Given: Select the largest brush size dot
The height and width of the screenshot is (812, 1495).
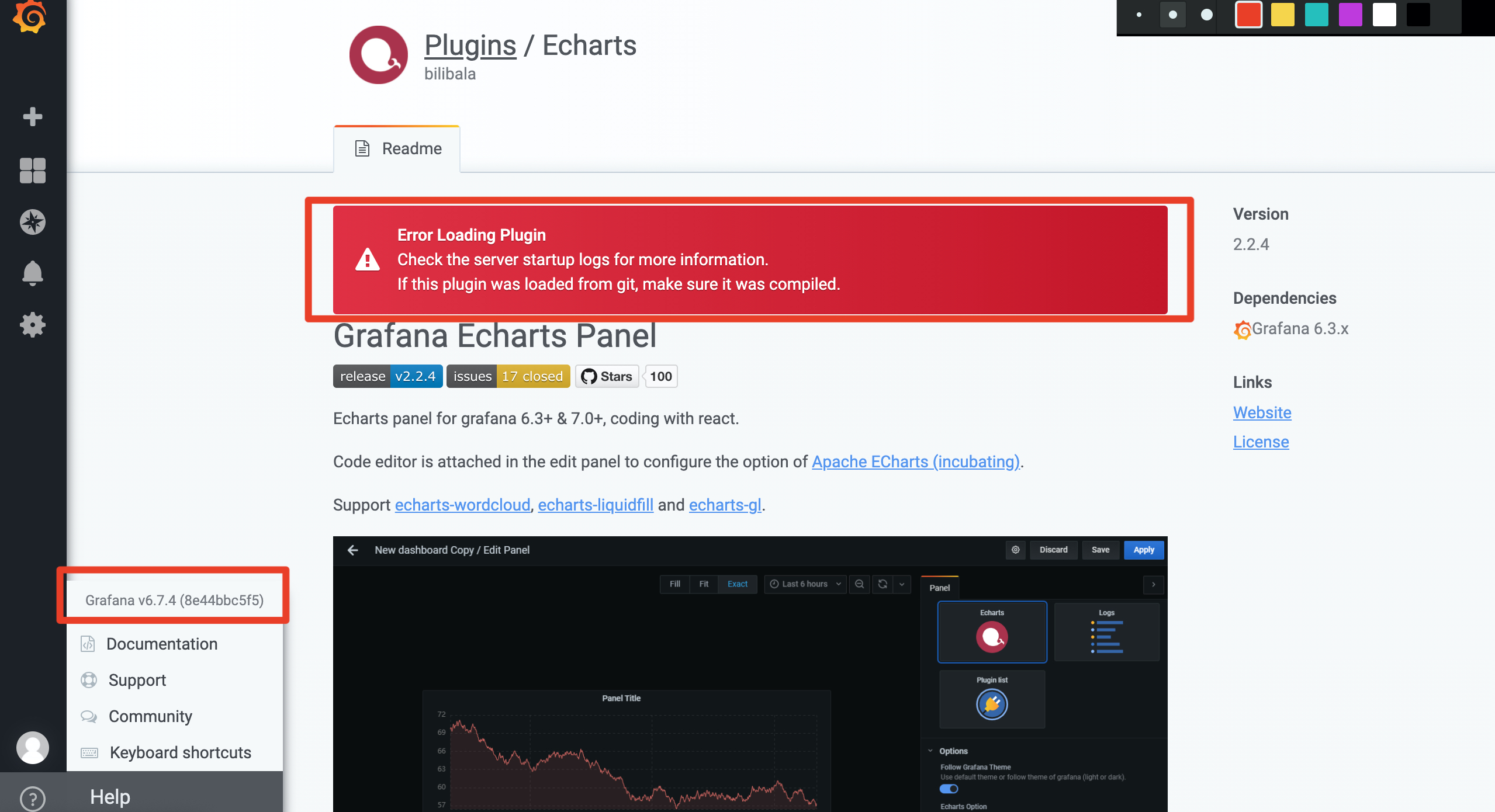Looking at the screenshot, I should (1207, 15).
